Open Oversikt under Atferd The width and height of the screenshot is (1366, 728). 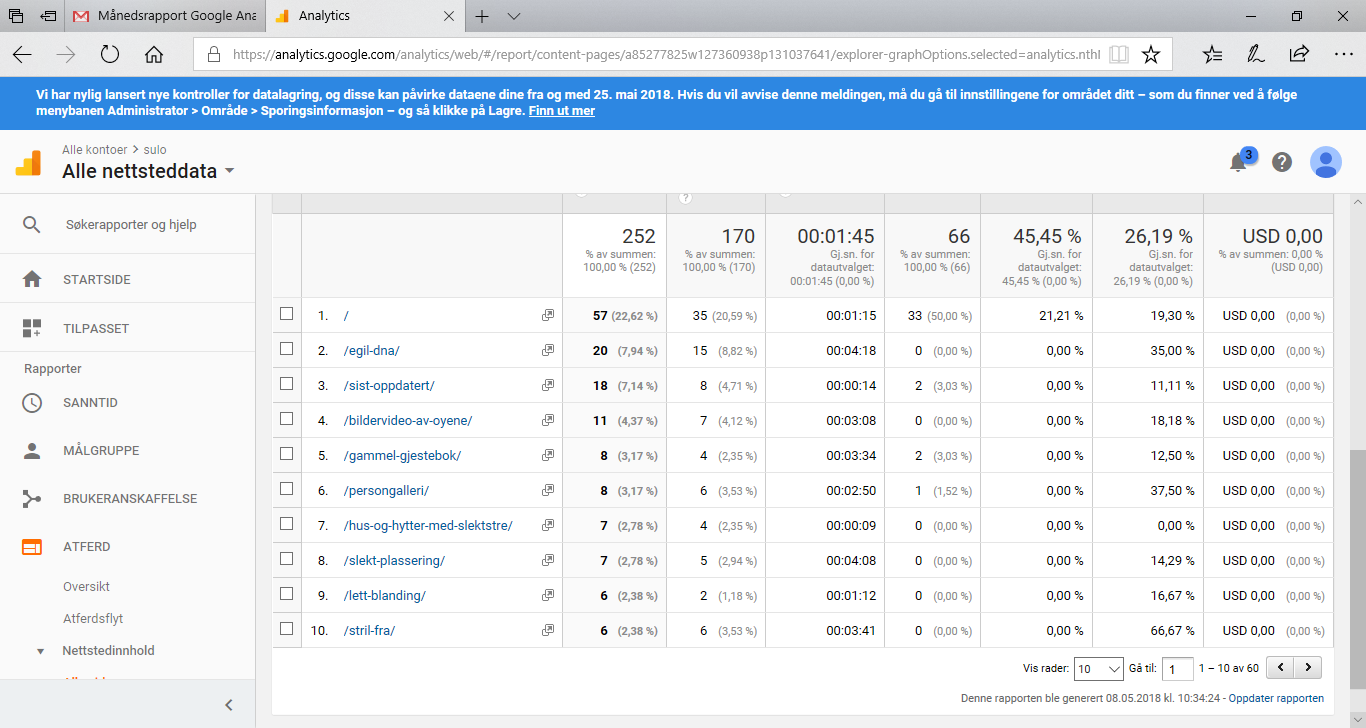(x=86, y=587)
